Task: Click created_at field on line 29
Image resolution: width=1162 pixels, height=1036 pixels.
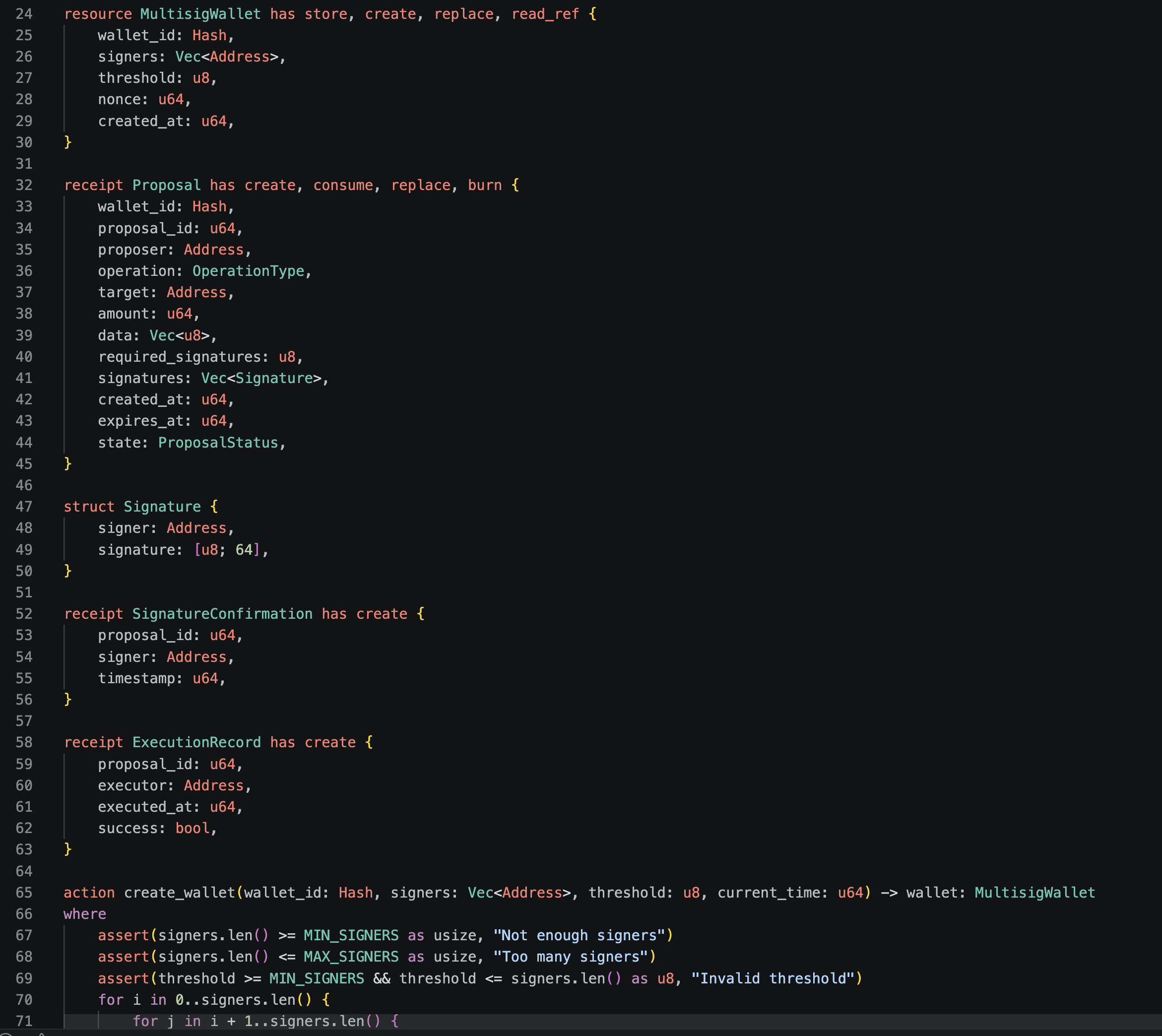Action: coord(140,121)
